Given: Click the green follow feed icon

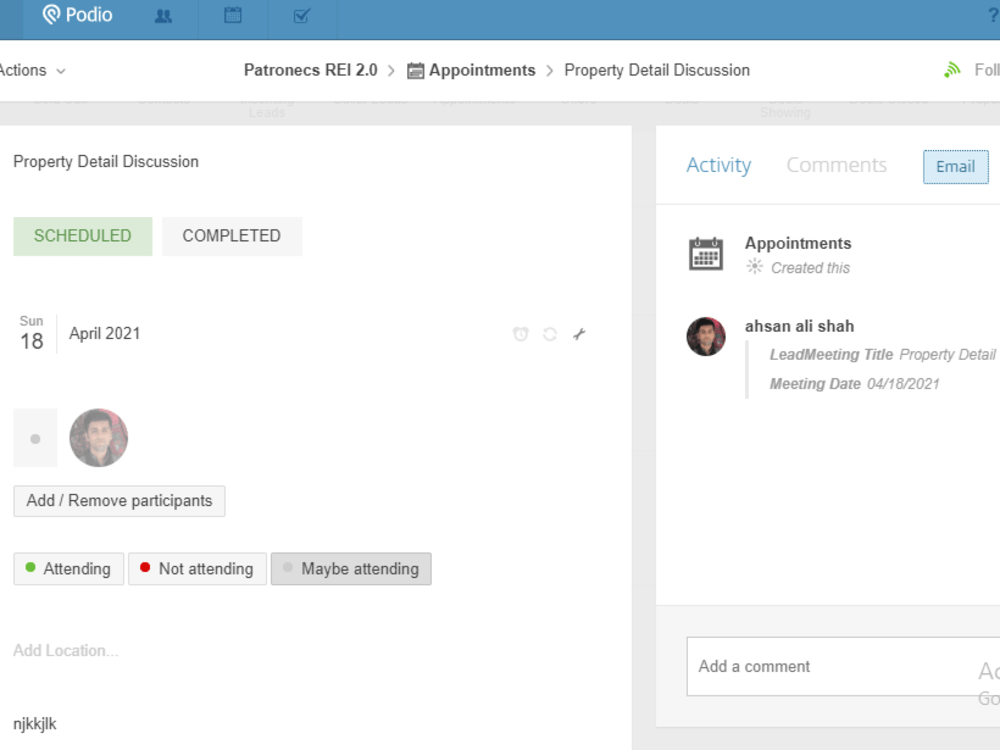Looking at the screenshot, I should [x=952, y=70].
